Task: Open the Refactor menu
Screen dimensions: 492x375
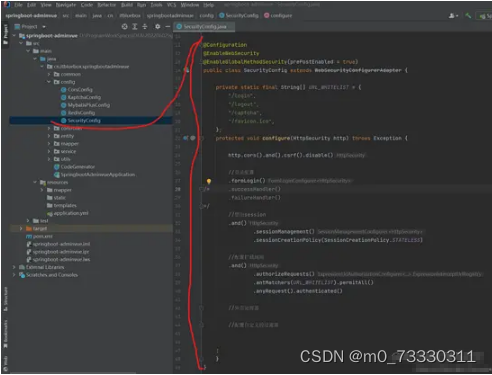Action: click(107, 5)
